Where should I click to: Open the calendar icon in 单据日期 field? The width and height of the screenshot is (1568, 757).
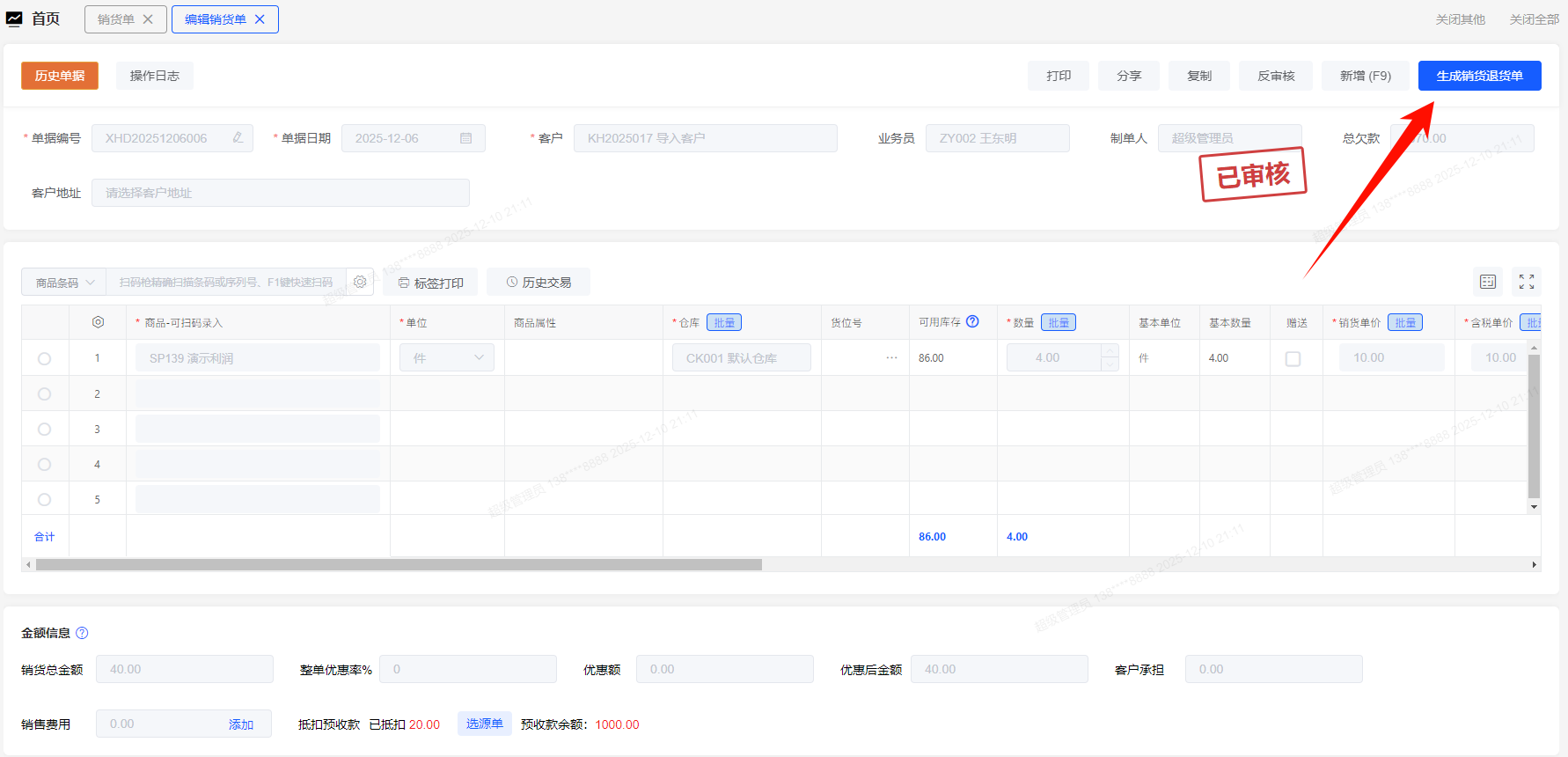tap(466, 138)
